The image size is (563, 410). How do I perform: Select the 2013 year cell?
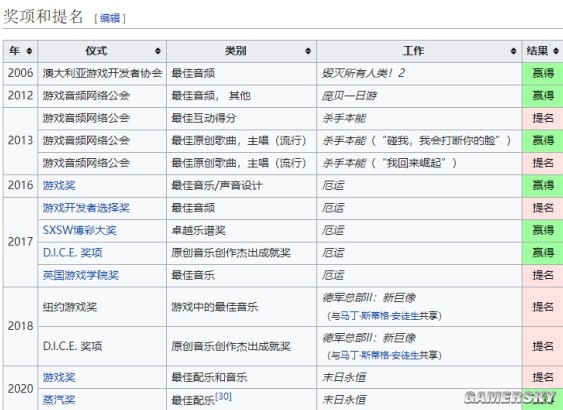click(20, 141)
